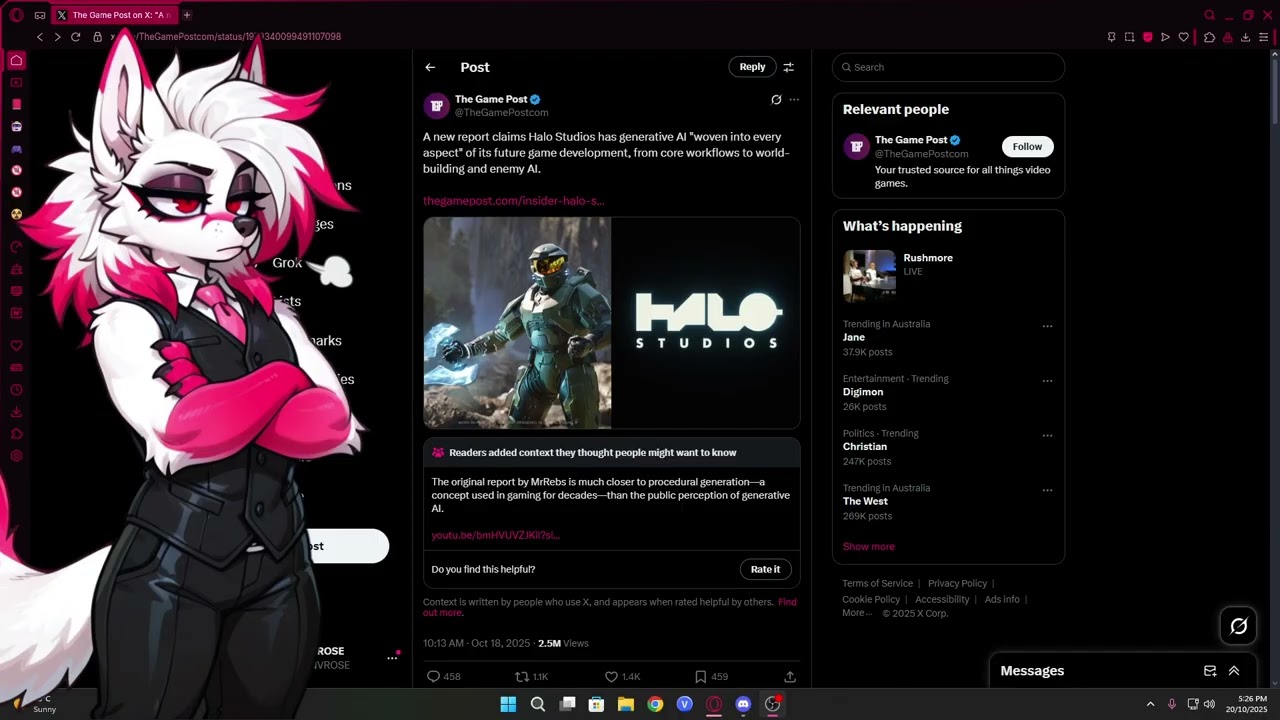Open more options for Christian trend
Image resolution: width=1280 pixels, height=720 pixels.
pos(1047,436)
